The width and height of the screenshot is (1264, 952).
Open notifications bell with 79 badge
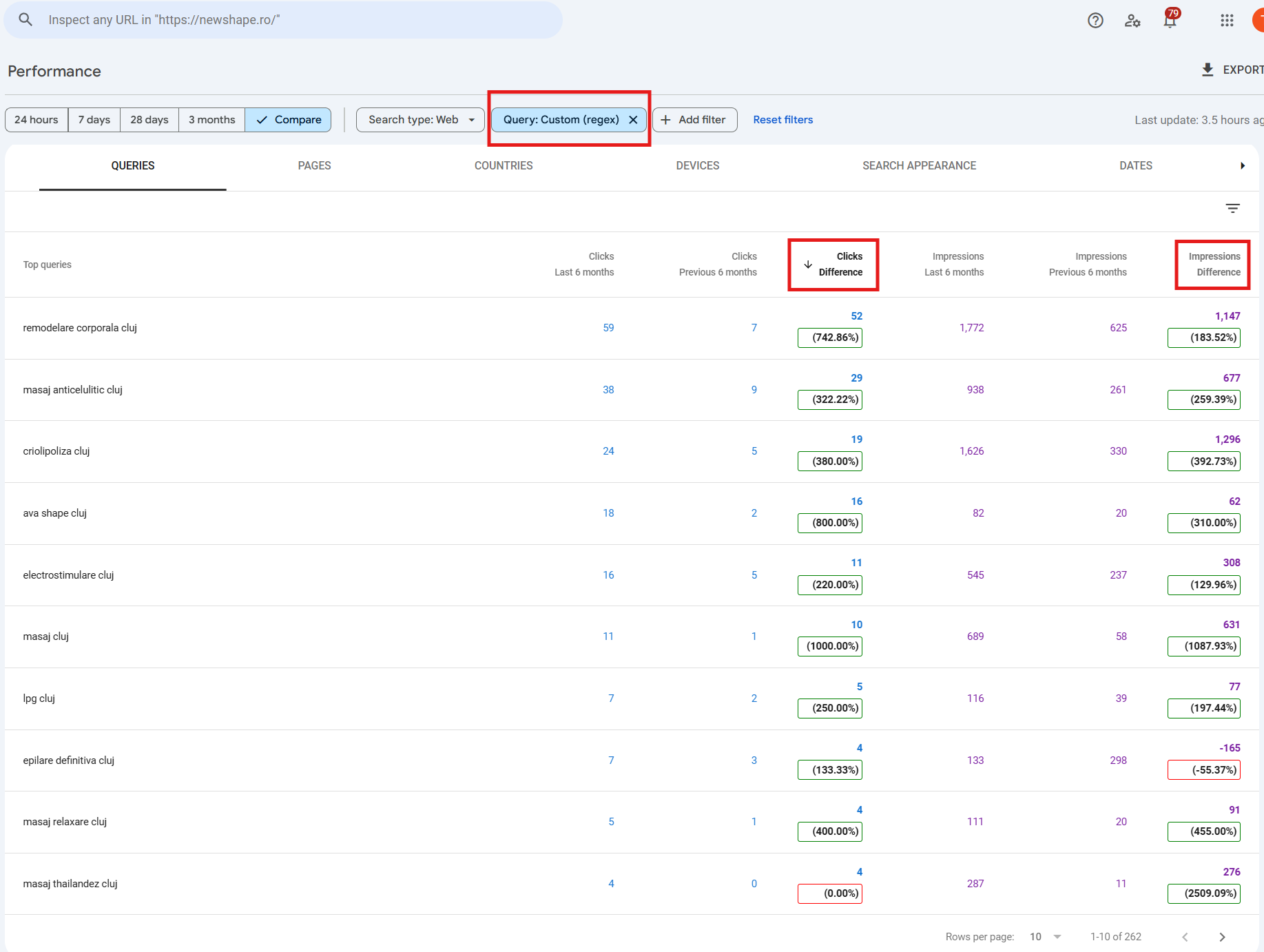pos(1170,19)
